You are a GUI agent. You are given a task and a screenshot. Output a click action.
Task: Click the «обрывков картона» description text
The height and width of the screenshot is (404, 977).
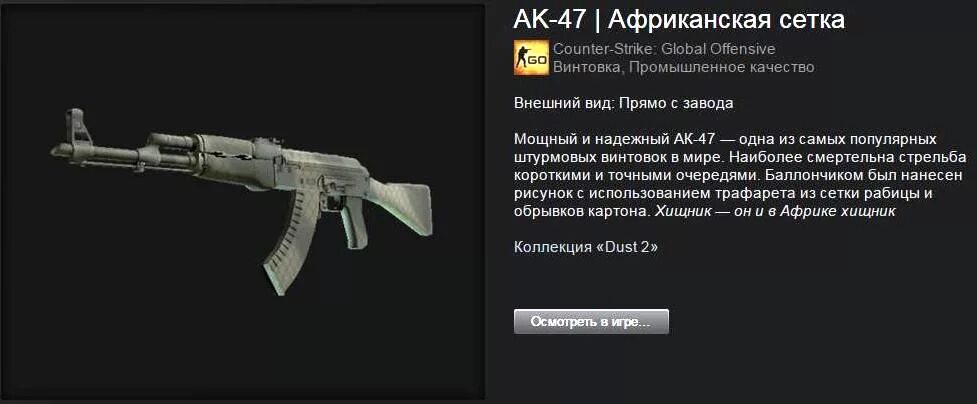coord(582,211)
